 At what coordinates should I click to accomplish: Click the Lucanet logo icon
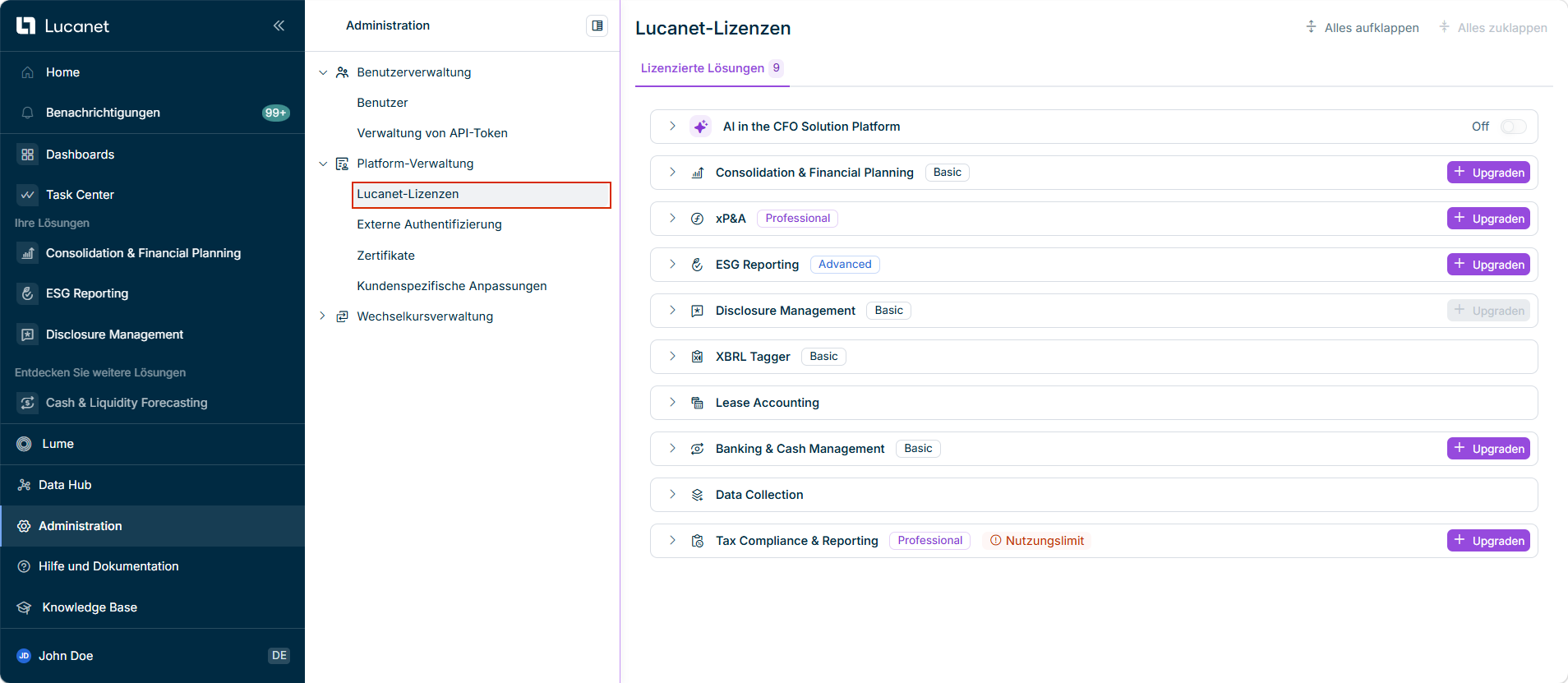(x=25, y=25)
